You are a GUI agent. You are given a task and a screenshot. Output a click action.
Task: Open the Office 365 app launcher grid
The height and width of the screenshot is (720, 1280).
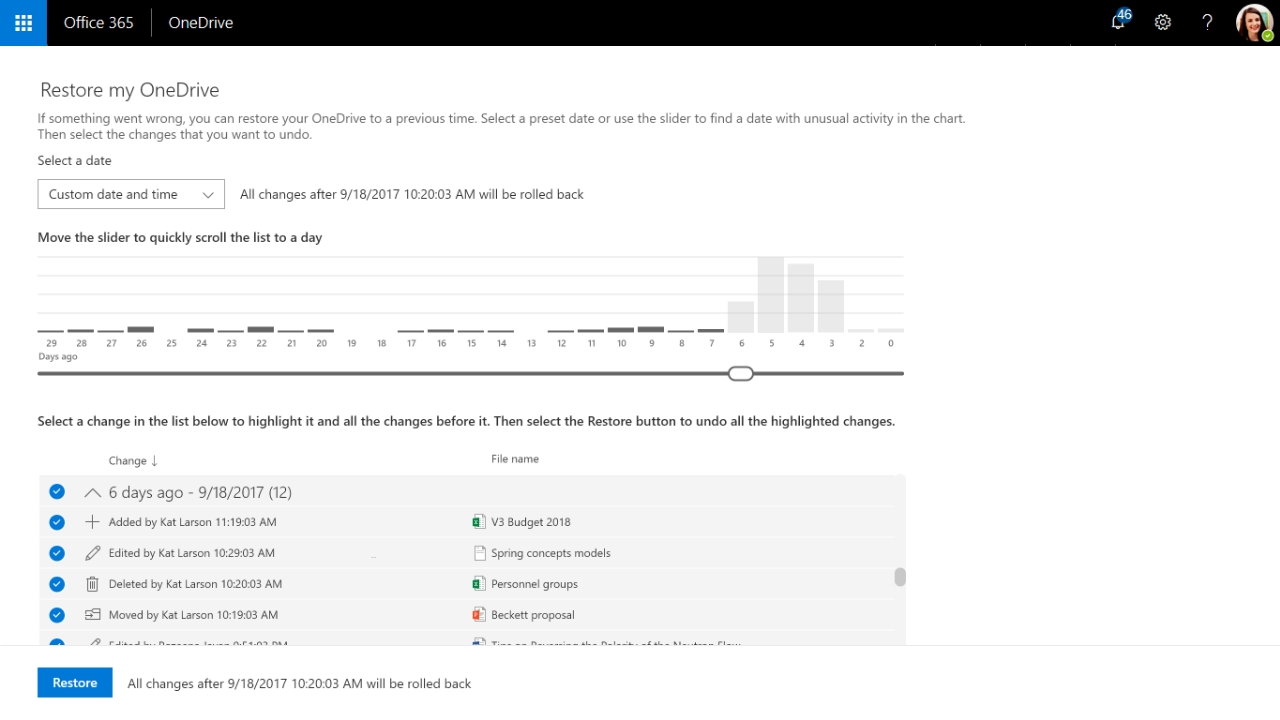click(x=23, y=22)
